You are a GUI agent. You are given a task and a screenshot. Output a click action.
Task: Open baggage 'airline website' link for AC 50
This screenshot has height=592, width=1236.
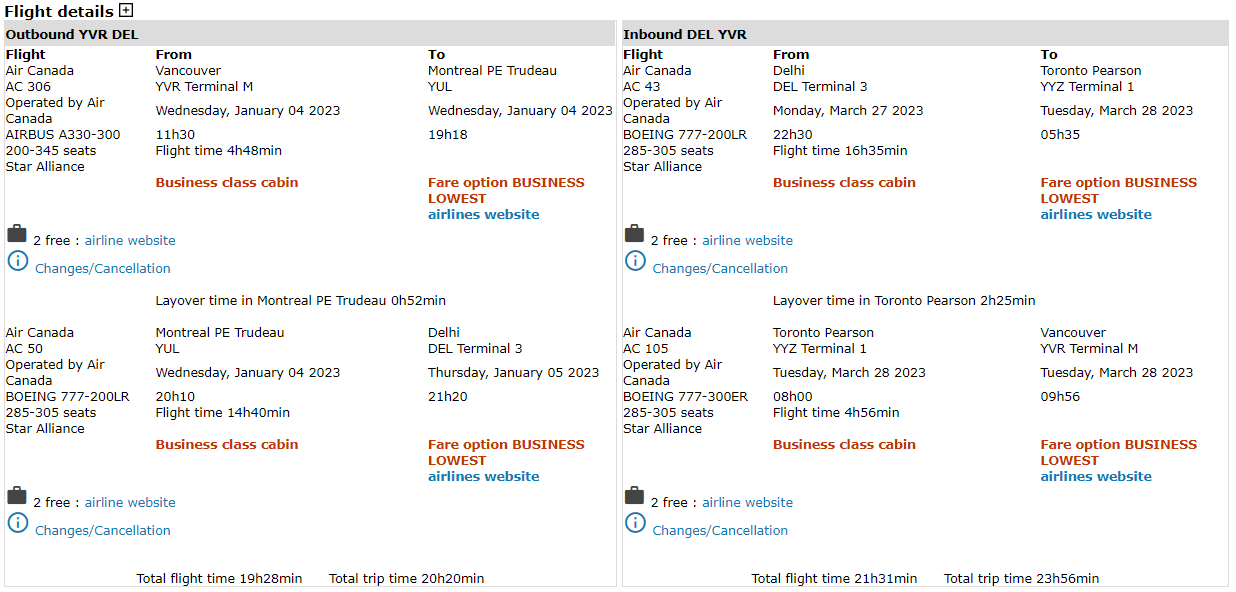(x=130, y=503)
